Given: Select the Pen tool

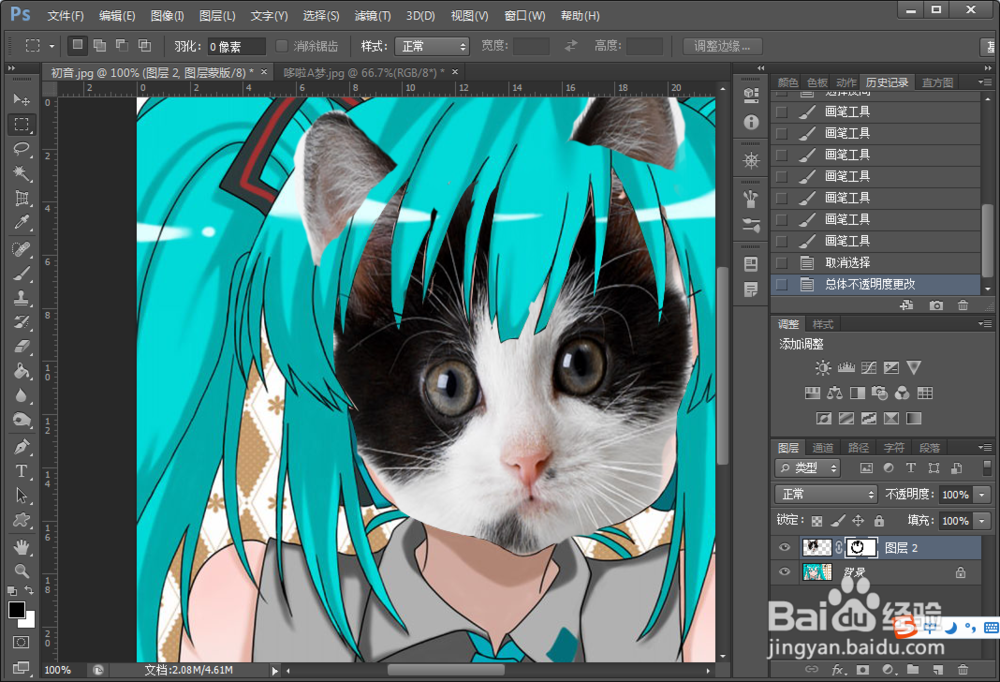Looking at the screenshot, I should (x=21, y=447).
